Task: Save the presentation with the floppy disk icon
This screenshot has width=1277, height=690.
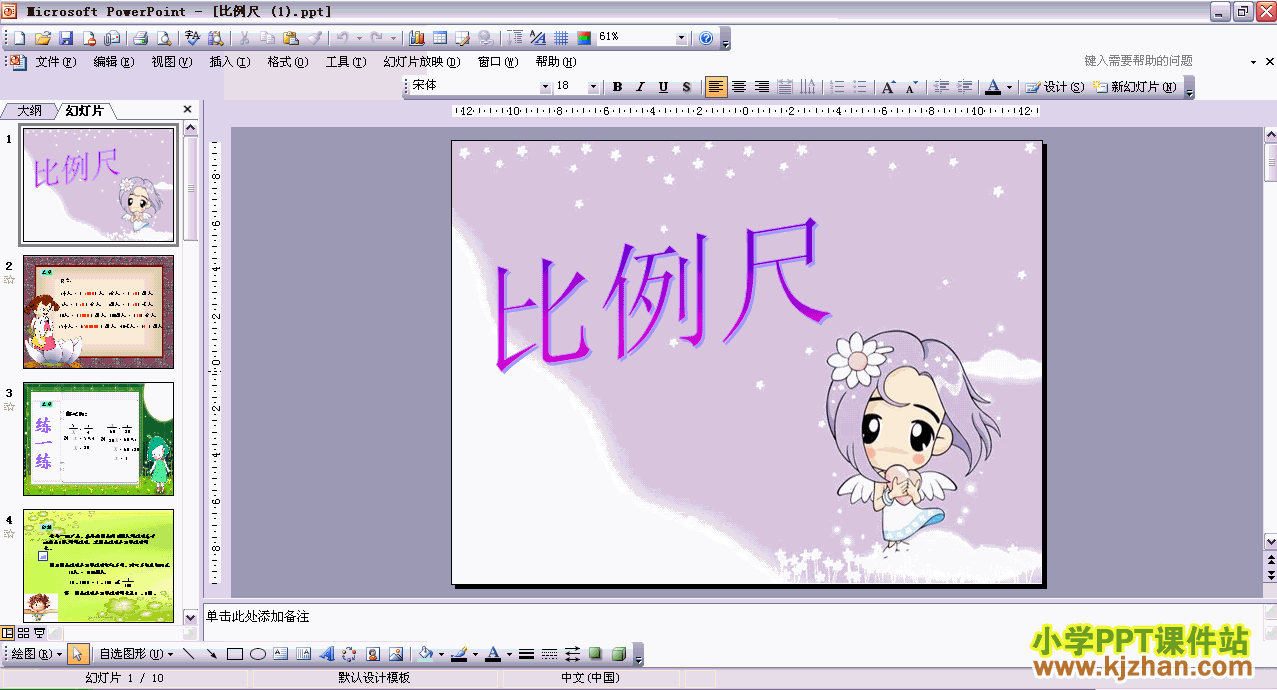Action: coord(66,38)
